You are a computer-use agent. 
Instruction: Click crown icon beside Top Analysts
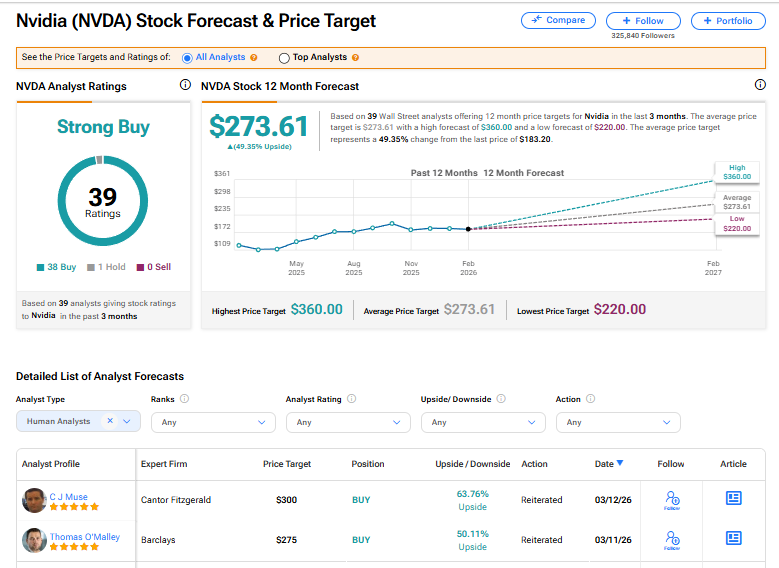(x=356, y=58)
